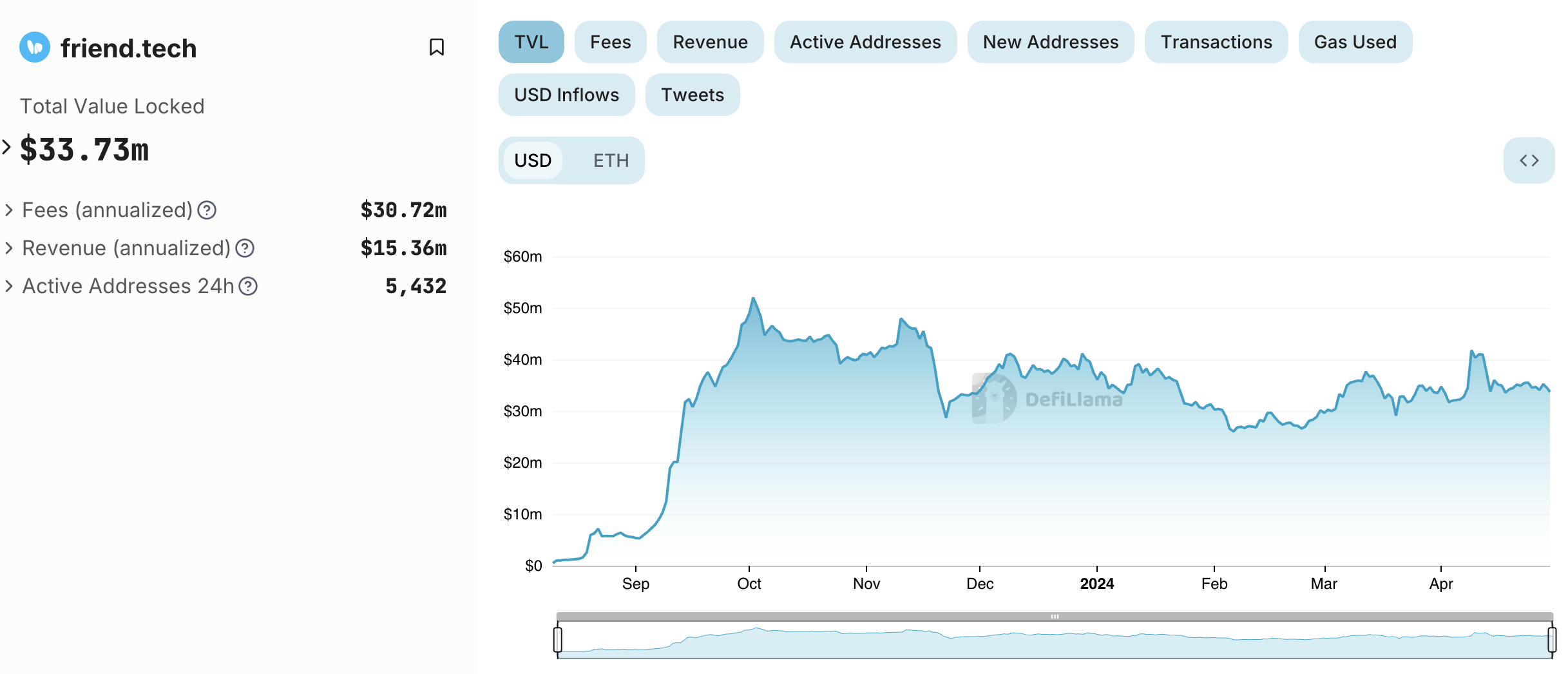Switch to the Transactions metric
Screen dimensions: 1568x674
(x=1216, y=42)
